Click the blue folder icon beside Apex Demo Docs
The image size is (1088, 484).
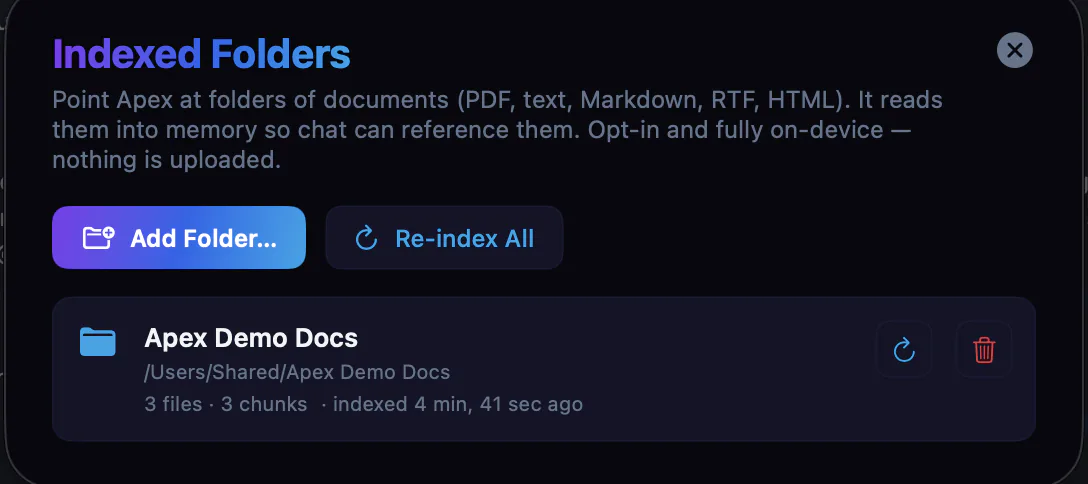click(x=98, y=342)
